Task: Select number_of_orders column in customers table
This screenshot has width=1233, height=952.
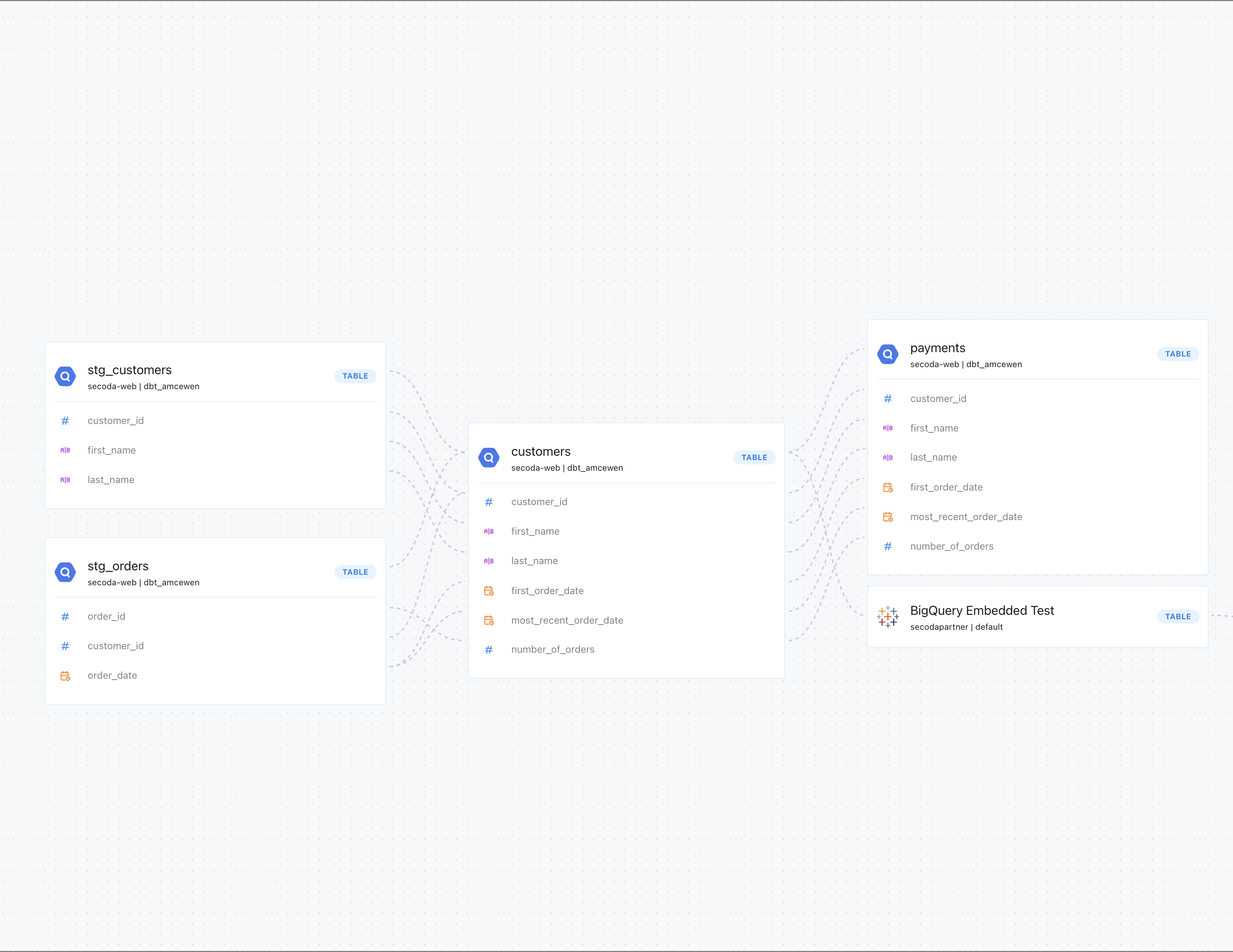Action: pos(553,649)
